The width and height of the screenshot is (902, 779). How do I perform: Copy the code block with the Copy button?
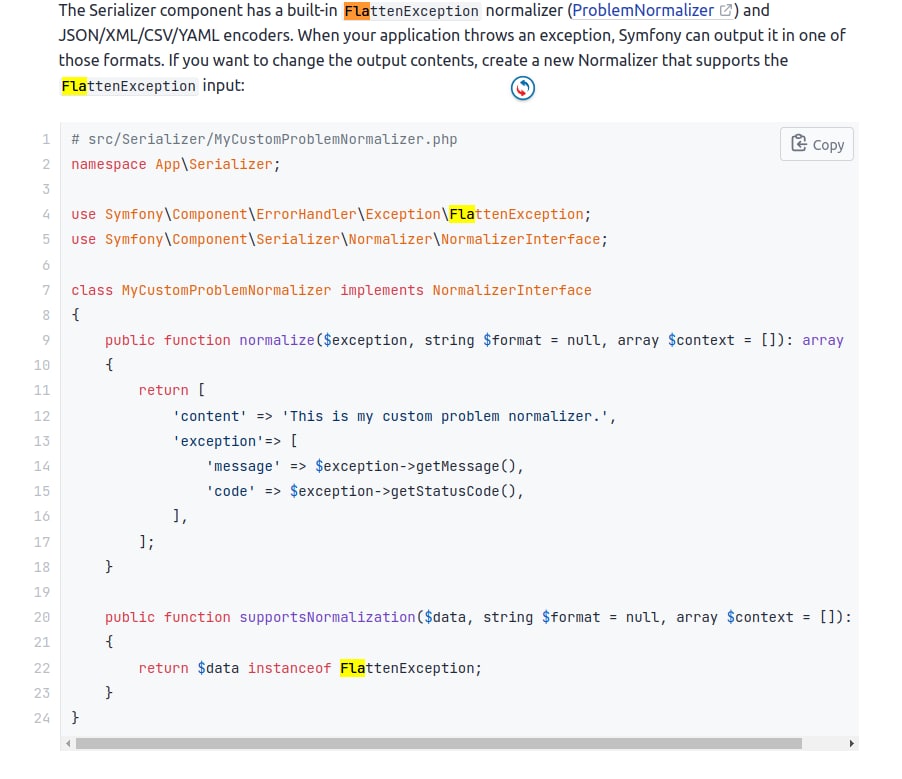click(x=816, y=144)
